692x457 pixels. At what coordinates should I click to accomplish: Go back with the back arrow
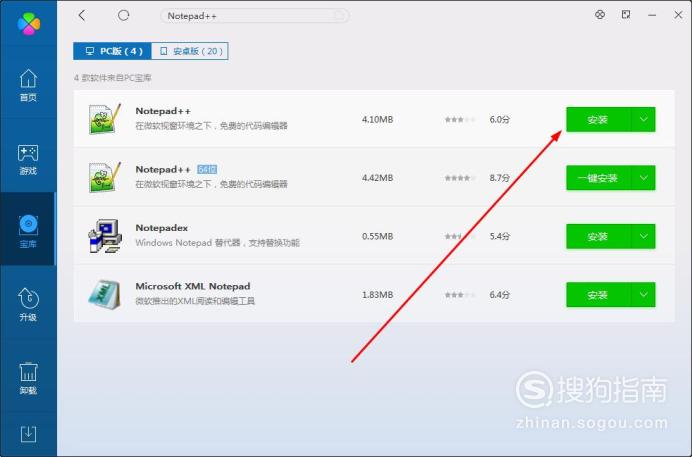tap(82, 15)
